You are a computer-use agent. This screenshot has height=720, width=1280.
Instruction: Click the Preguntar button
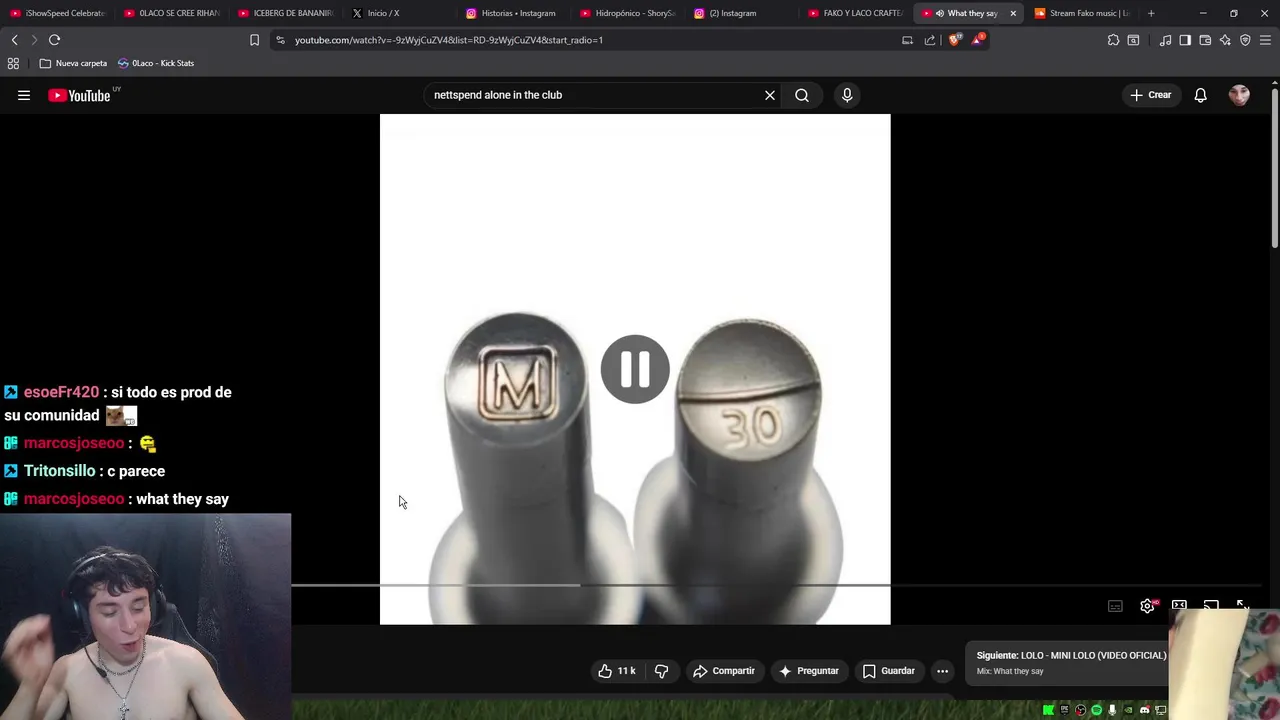pos(808,671)
